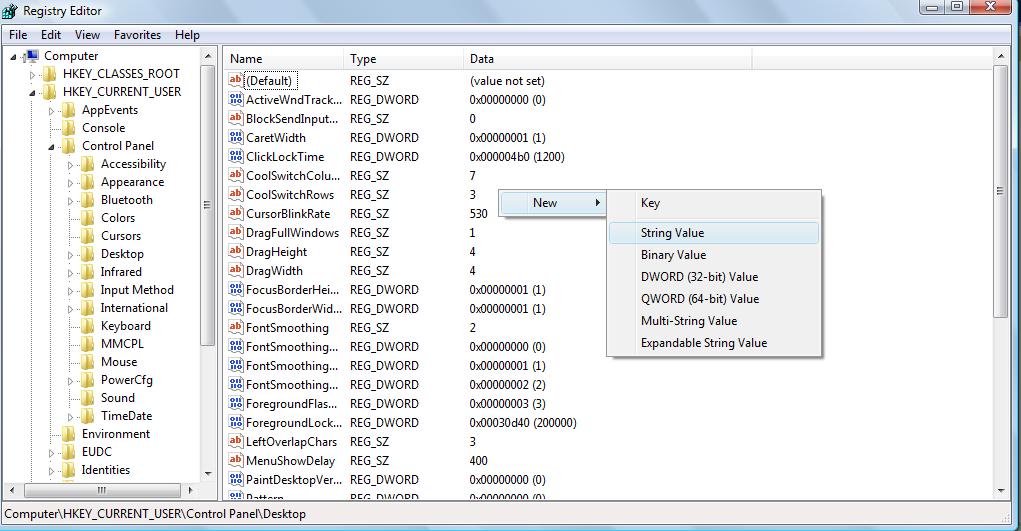
Task: Open the Favorites menu
Action: (x=137, y=35)
